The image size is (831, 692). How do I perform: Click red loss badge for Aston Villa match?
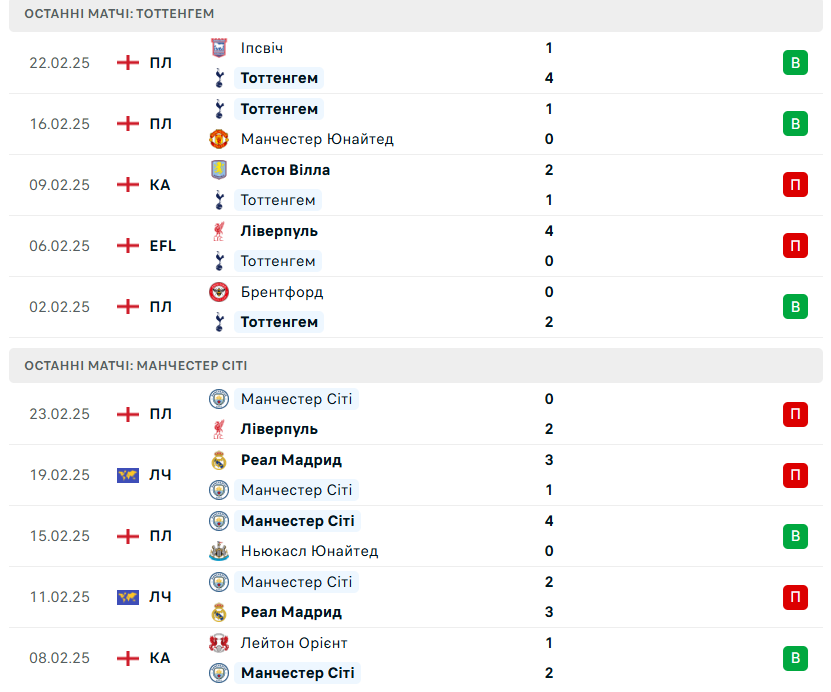coord(795,184)
